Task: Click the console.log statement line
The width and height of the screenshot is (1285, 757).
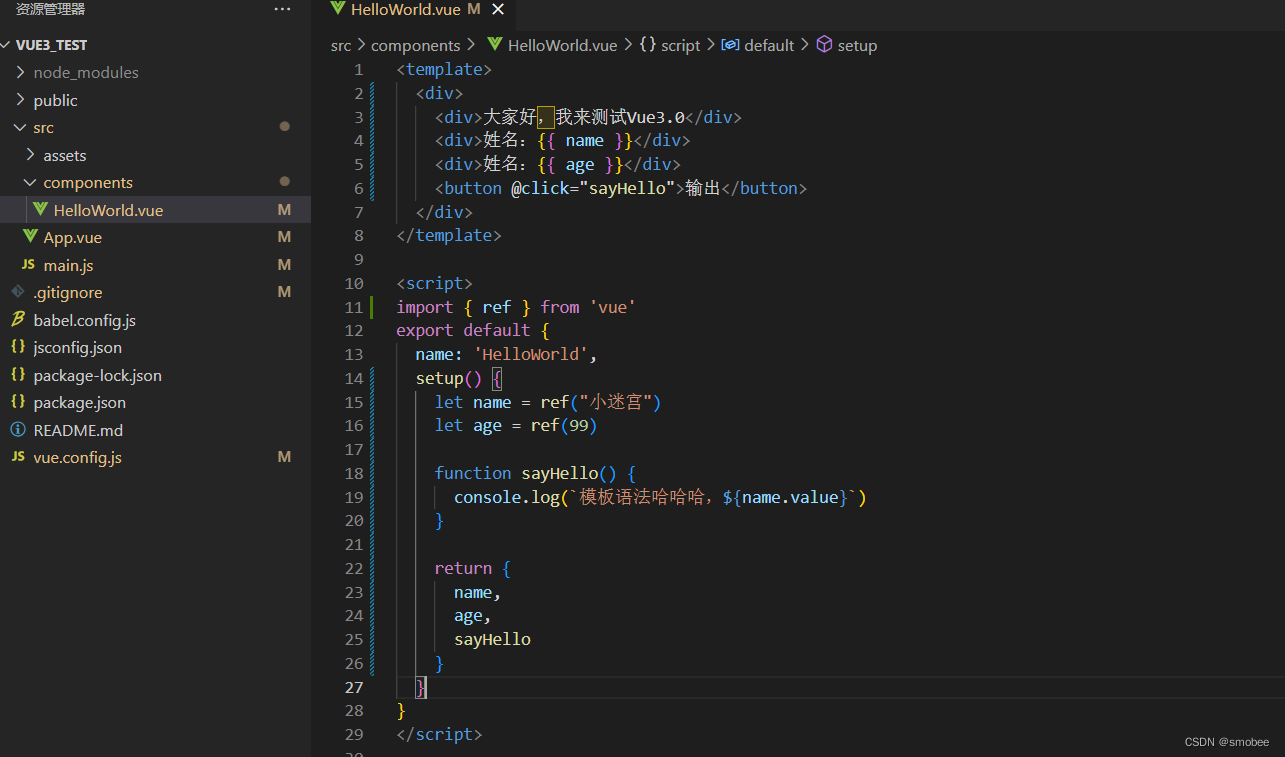Action: pos(660,497)
